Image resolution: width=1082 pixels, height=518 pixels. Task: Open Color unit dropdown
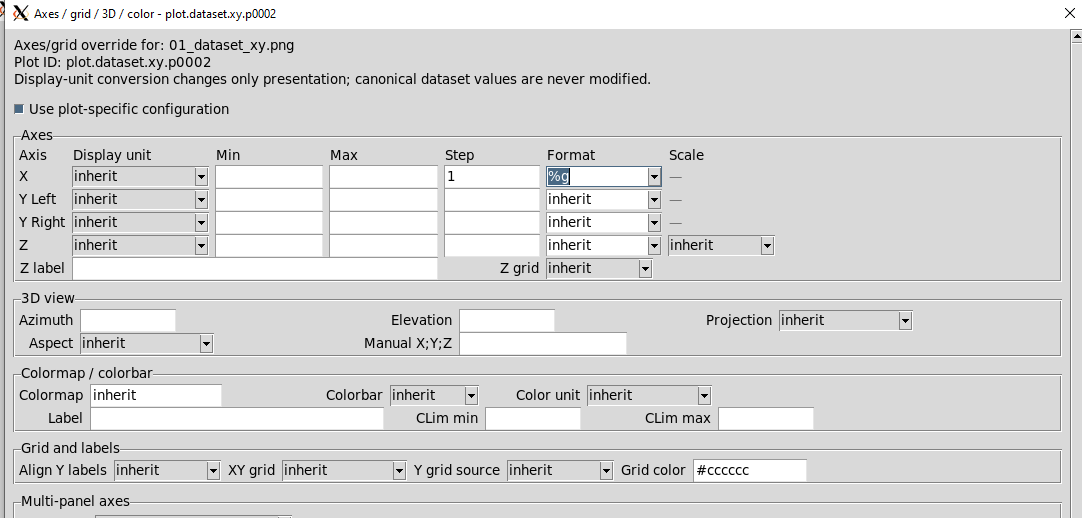pos(649,395)
